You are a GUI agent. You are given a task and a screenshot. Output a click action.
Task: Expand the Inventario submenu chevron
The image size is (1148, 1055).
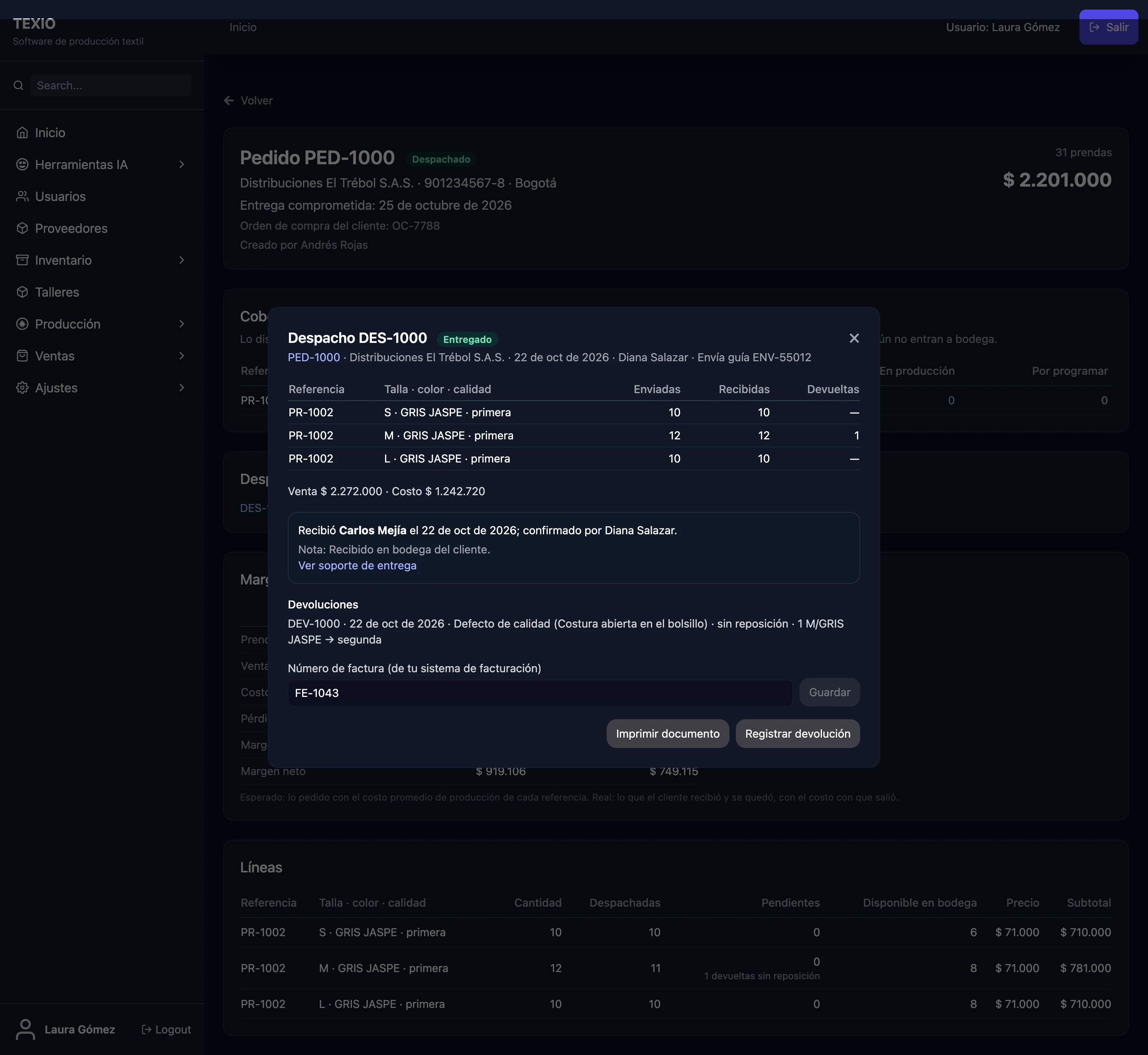(x=181, y=260)
